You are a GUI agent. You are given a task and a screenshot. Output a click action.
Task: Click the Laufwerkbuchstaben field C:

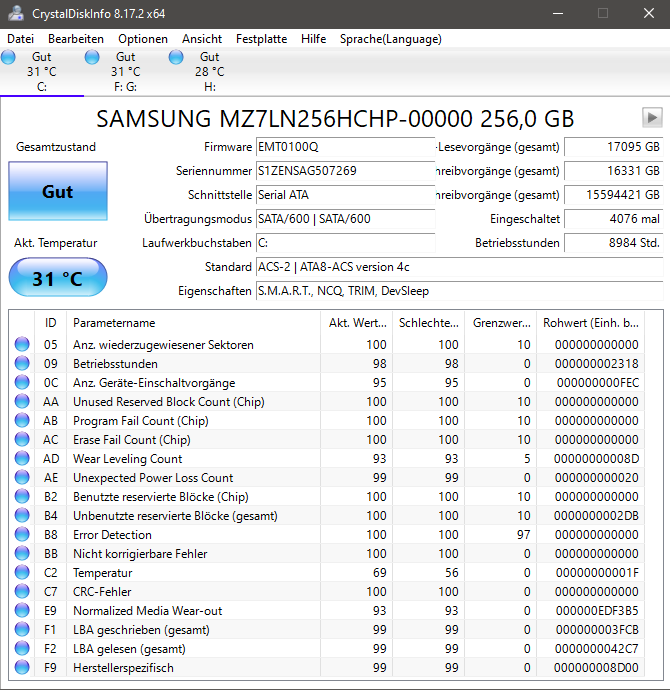pyautogui.click(x=345, y=242)
